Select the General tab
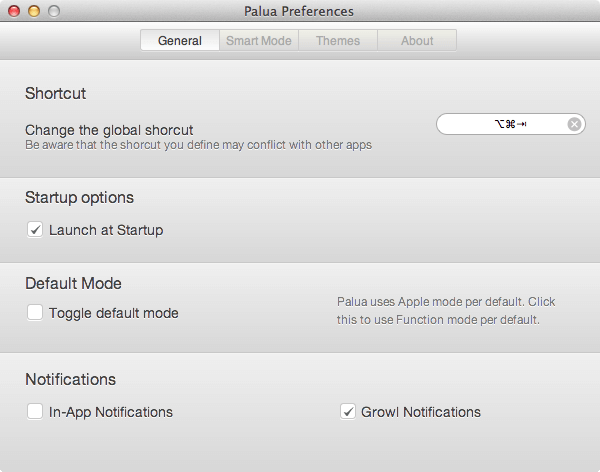This screenshot has height=472, width=600. [180, 40]
